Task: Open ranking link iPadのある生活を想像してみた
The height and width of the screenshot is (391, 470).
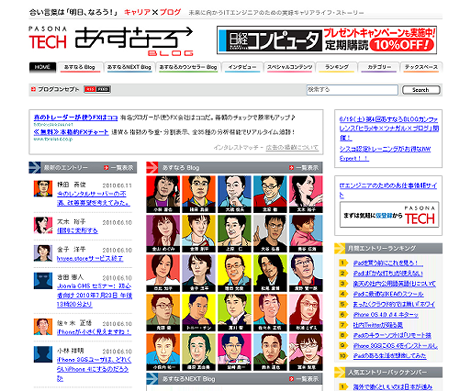Action: coord(389,356)
